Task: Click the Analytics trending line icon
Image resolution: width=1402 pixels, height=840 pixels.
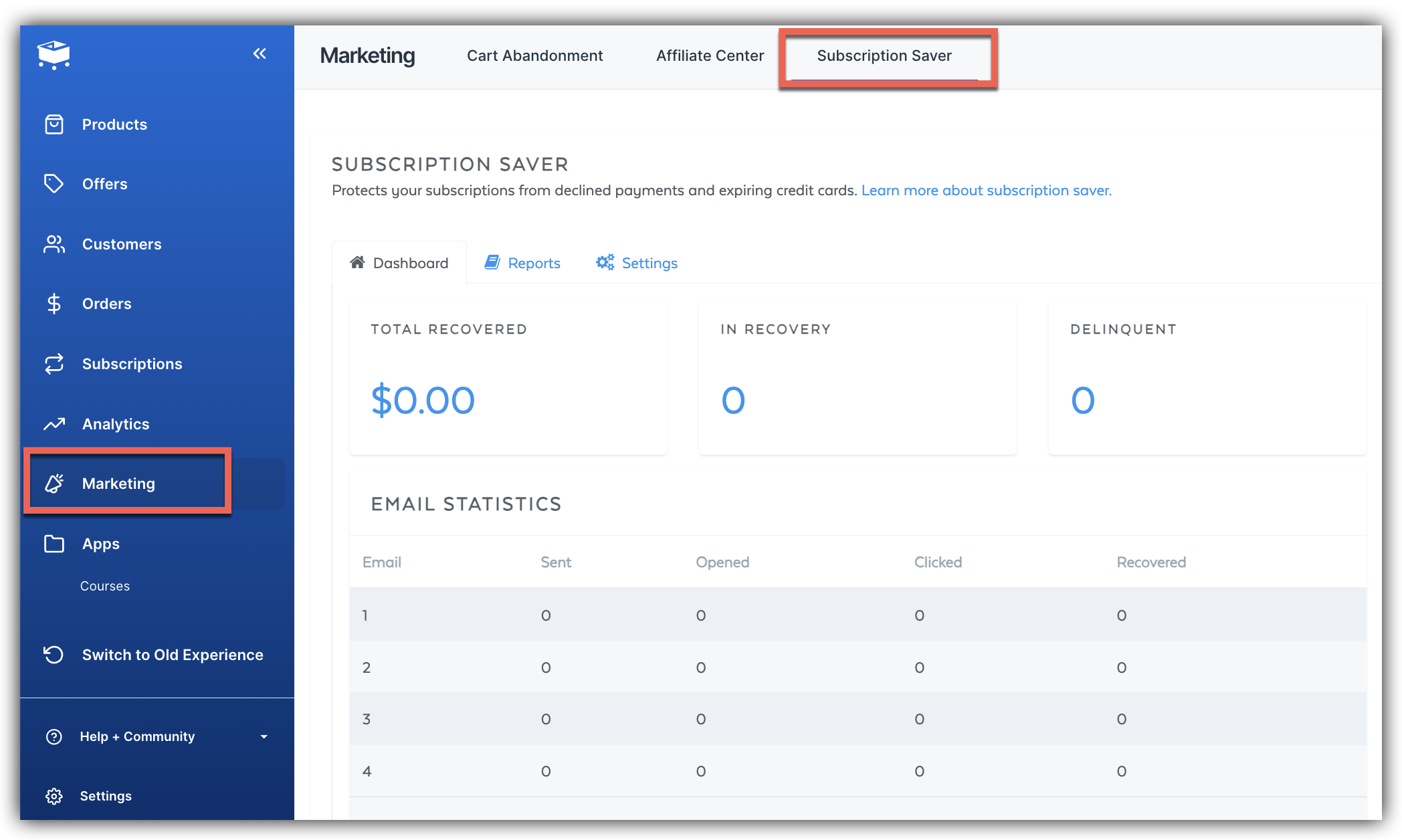Action: coord(54,424)
